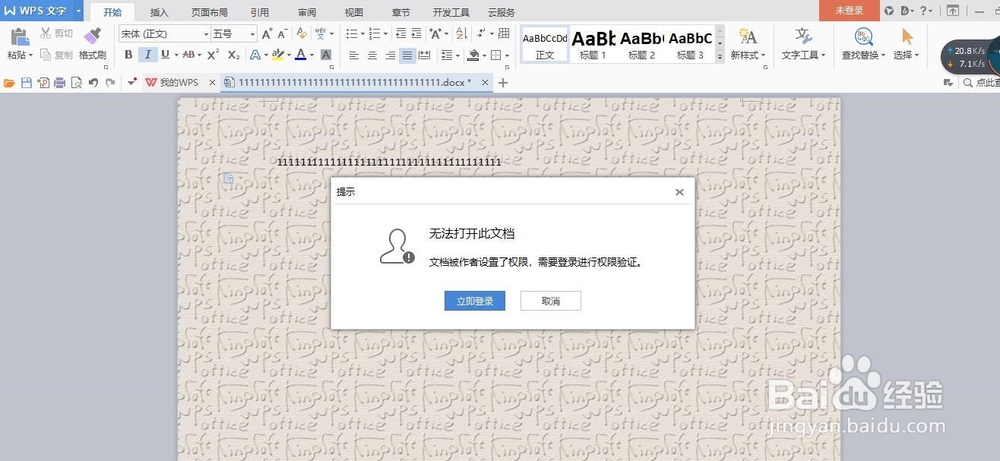Click the phonetic guide (变) icon
This screenshot has width=1000, height=461.
[320, 34]
